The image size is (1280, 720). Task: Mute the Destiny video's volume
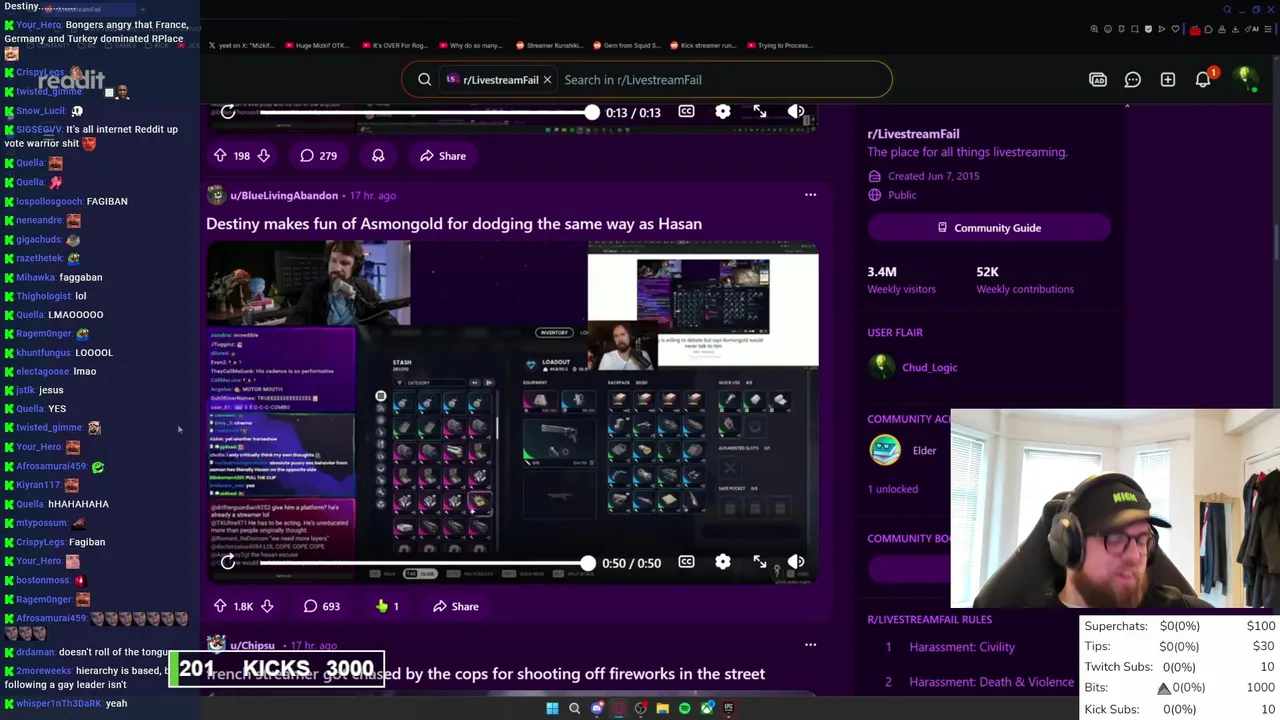(796, 562)
